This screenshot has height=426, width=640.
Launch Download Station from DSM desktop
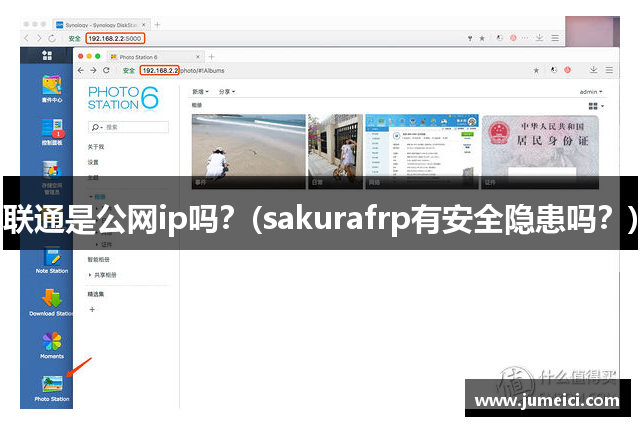pyautogui.click(x=51, y=302)
